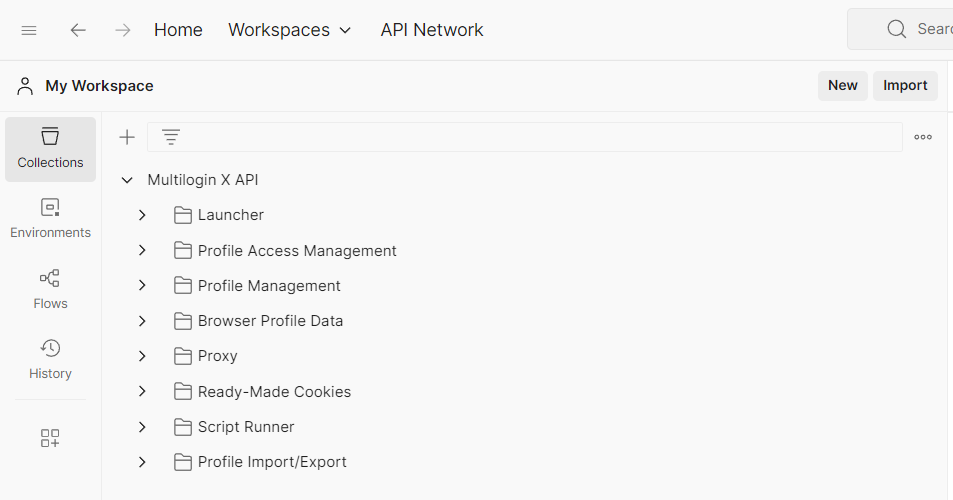Select the Profile Management label
This screenshot has width=953, height=500.
pos(269,286)
